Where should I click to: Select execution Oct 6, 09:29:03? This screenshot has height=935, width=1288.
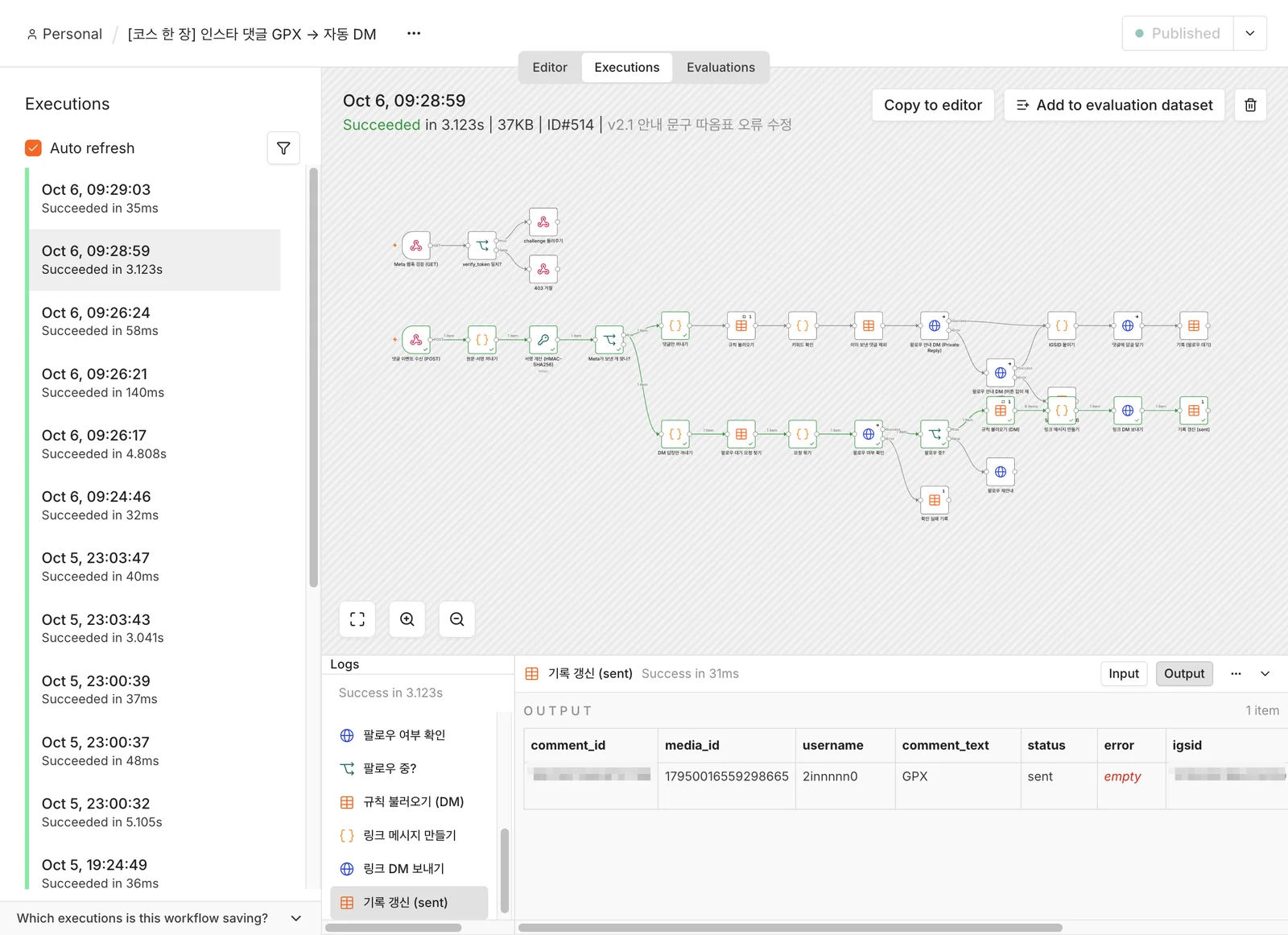tap(155, 198)
